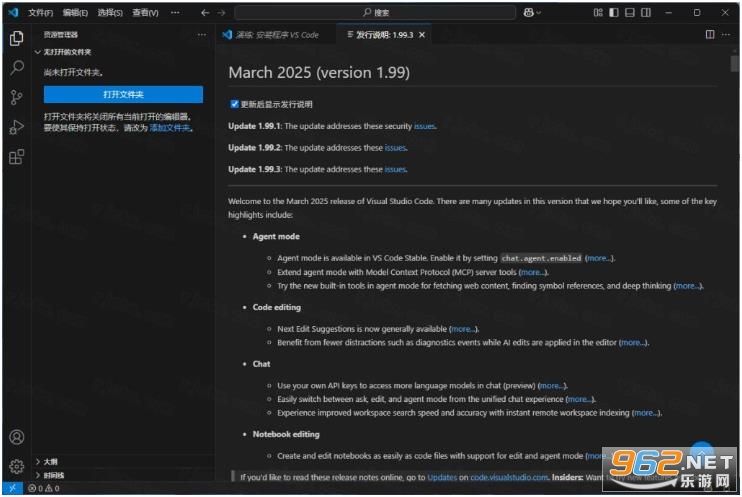Click the 资源管理器 panel title

coord(61,35)
